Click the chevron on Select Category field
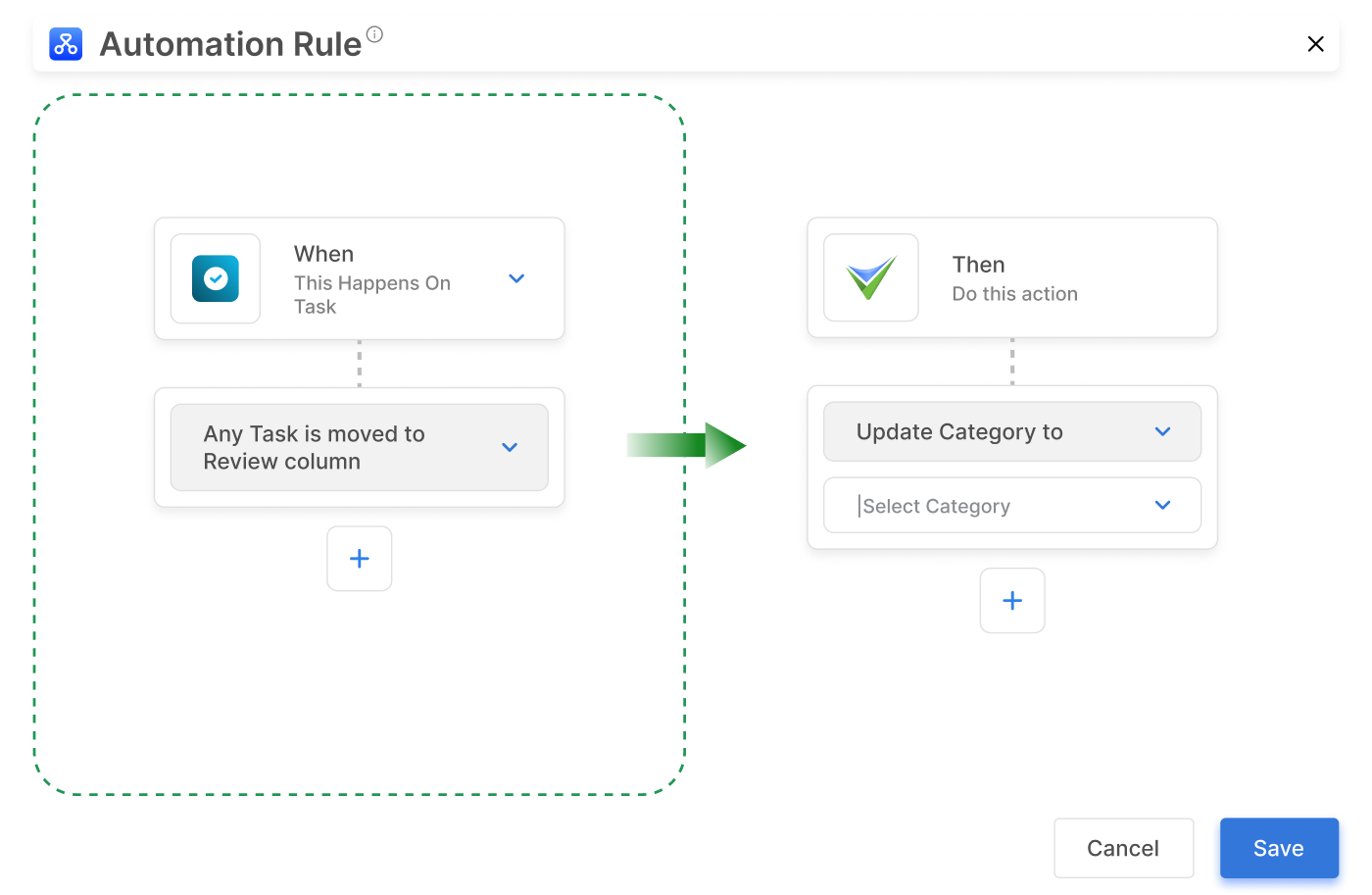1372x895 pixels. 1162,505
